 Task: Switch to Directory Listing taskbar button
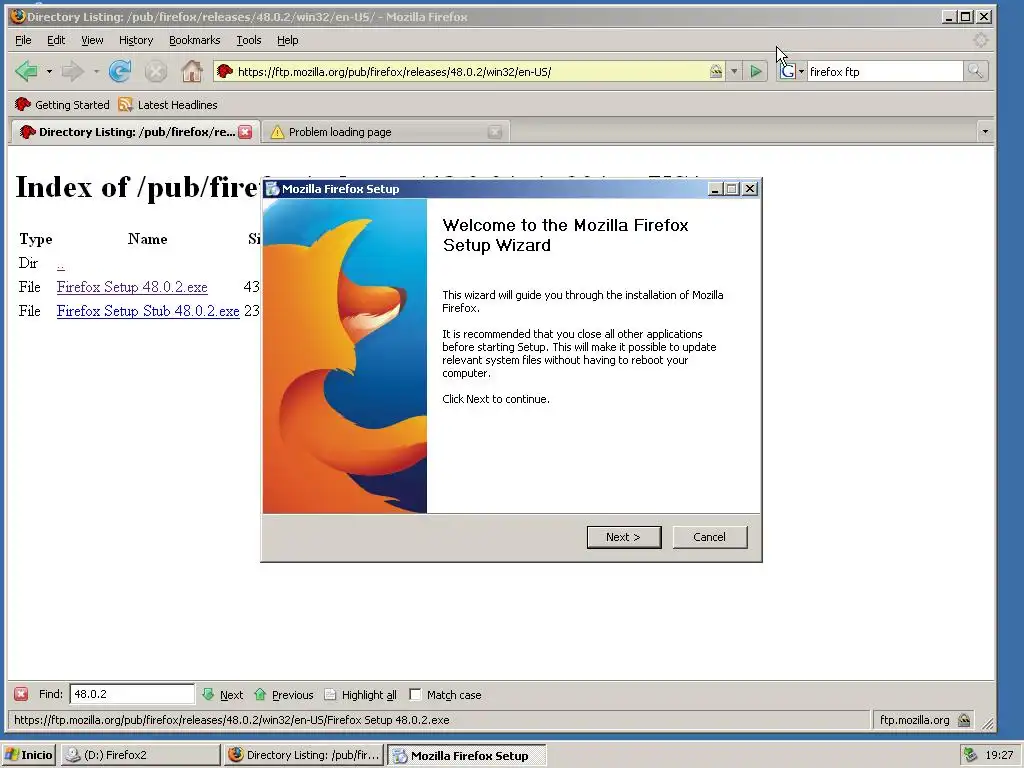click(x=304, y=755)
